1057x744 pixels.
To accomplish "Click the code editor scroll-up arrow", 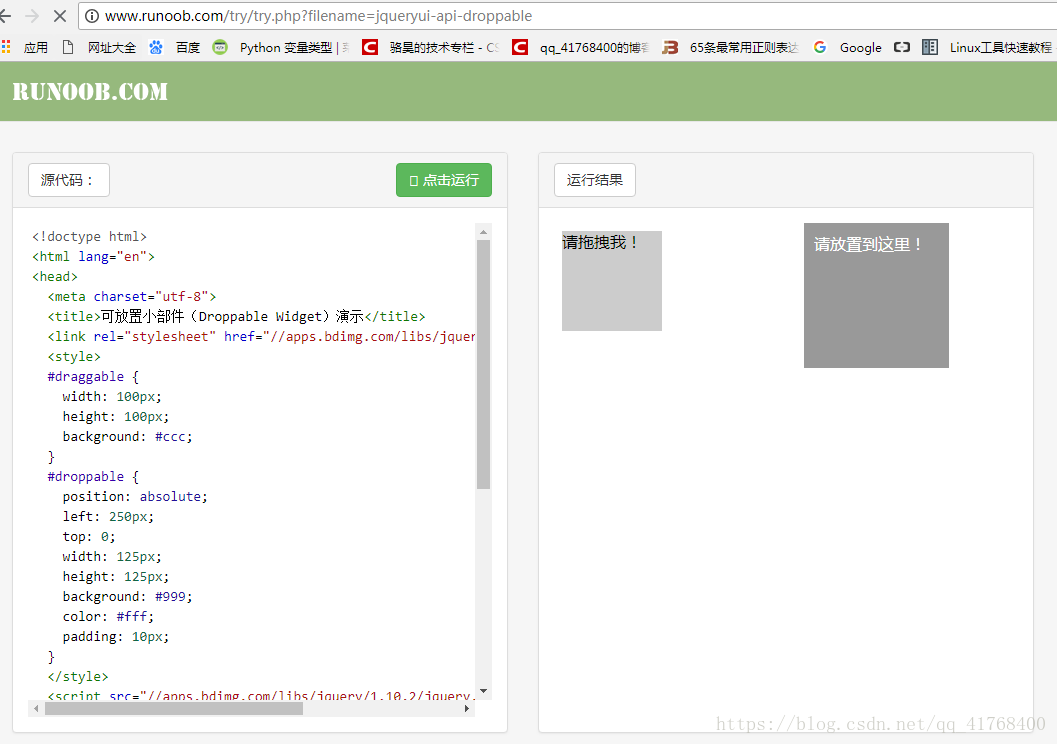I will click(x=483, y=232).
